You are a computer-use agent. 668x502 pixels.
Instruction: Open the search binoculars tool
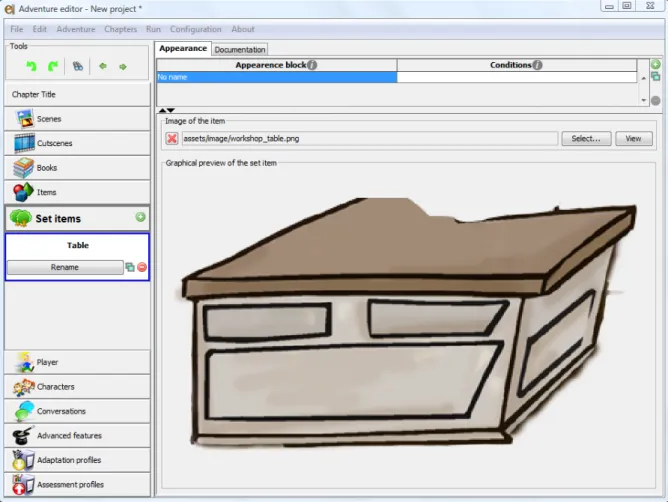[78, 66]
